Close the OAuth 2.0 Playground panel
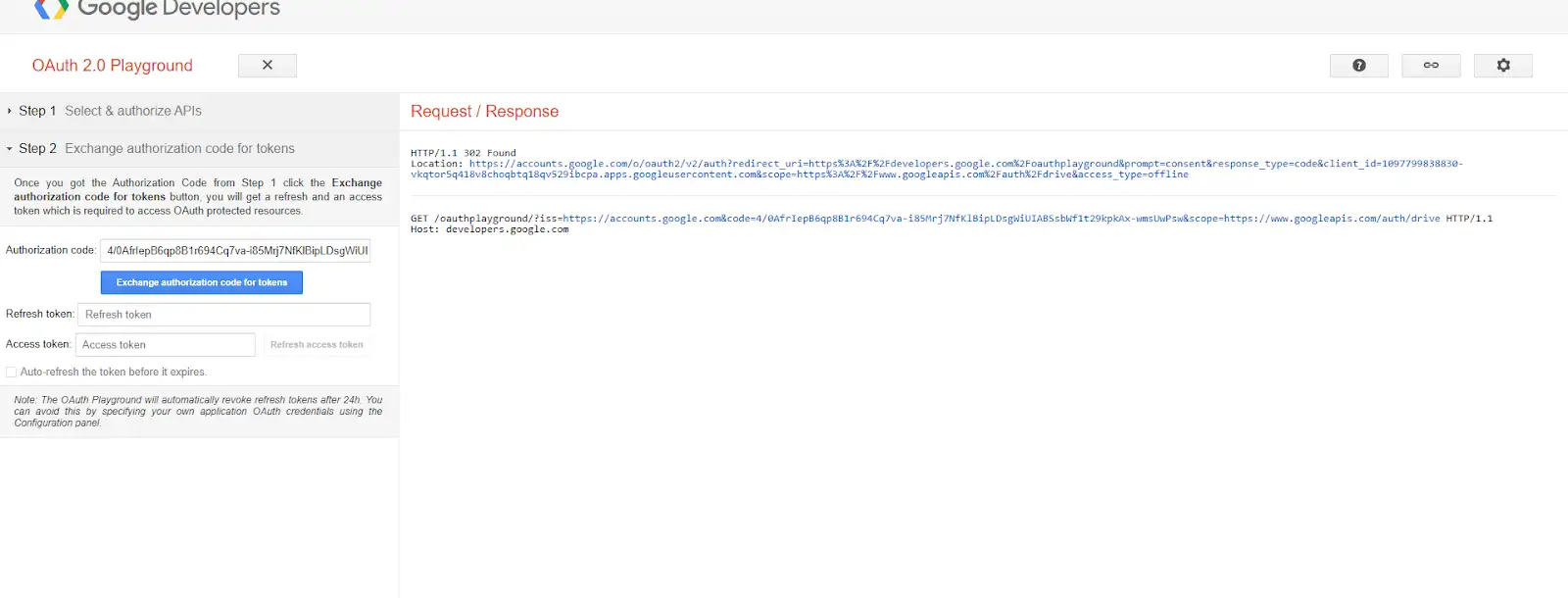 pos(268,65)
